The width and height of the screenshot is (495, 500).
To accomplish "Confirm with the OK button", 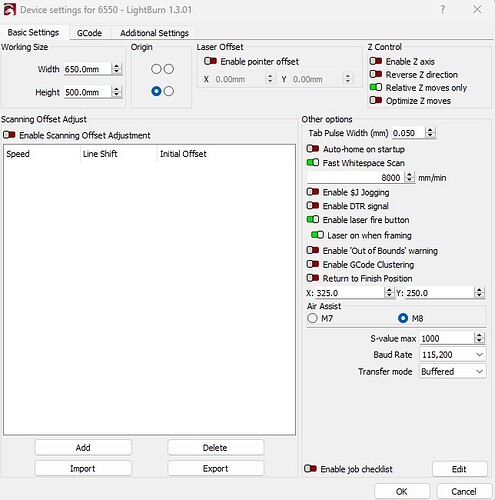I will (x=402, y=491).
